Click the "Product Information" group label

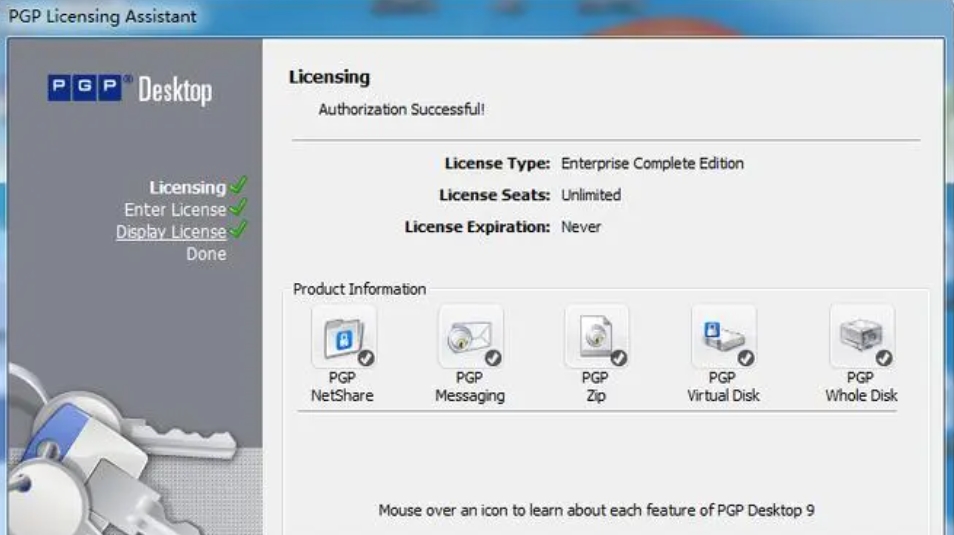point(360,289)
